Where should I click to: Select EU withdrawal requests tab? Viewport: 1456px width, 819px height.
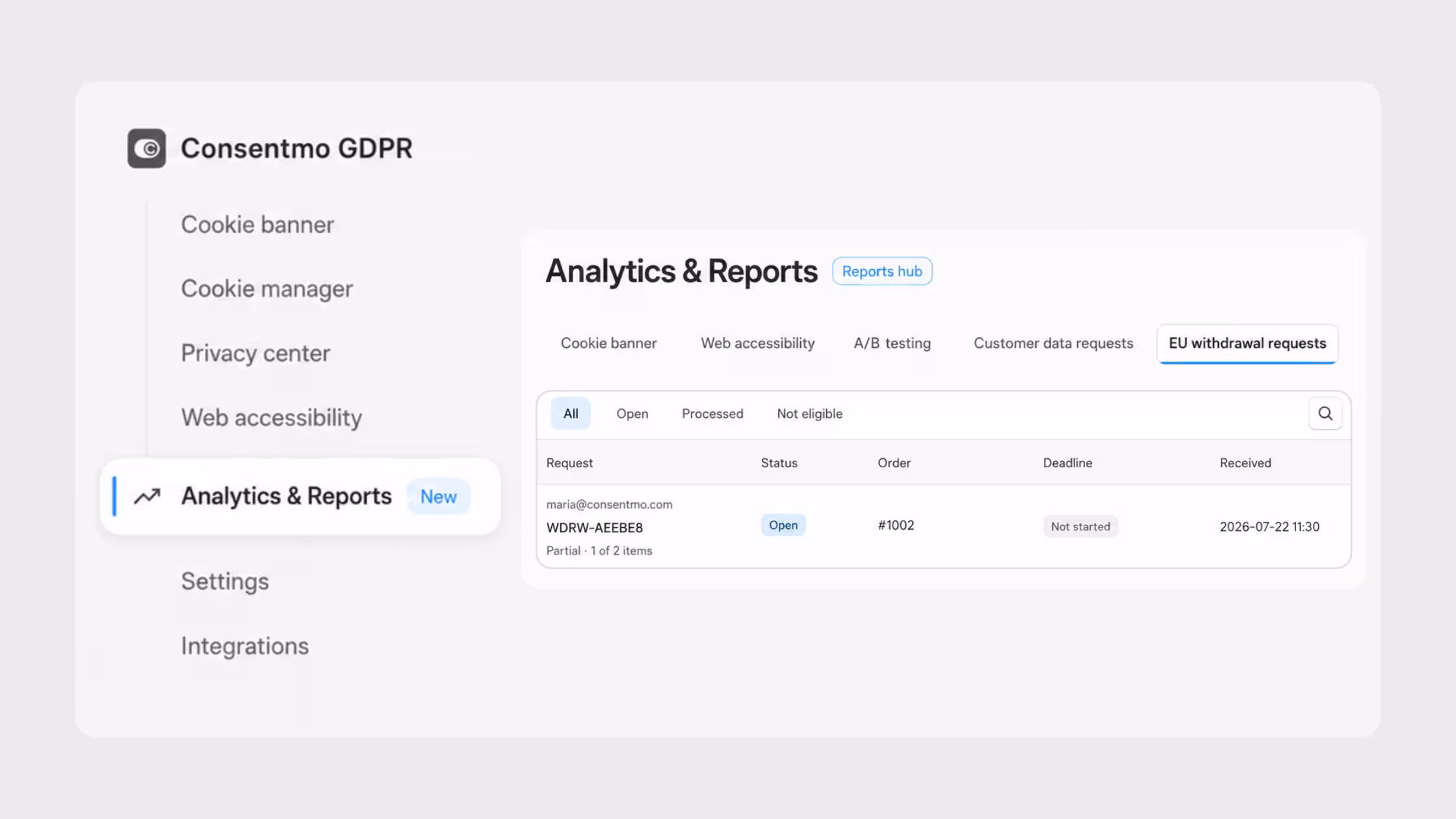[x=1247, y=343]
